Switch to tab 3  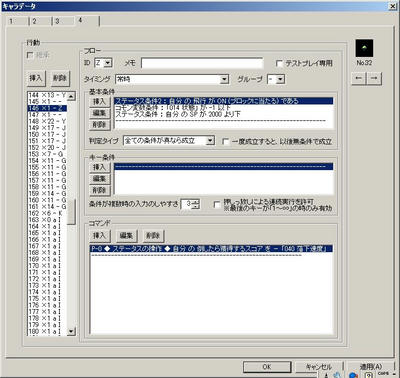[63, 21]
